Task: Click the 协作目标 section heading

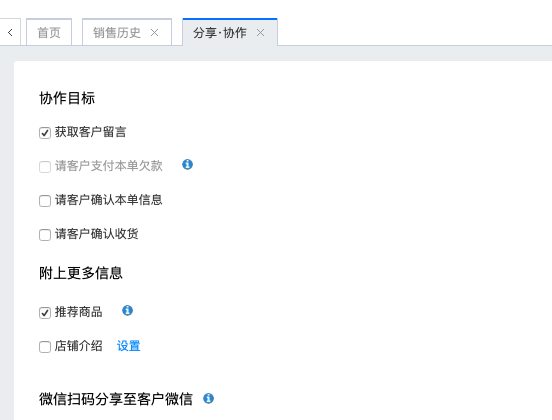Action: [x=67, y=98]
